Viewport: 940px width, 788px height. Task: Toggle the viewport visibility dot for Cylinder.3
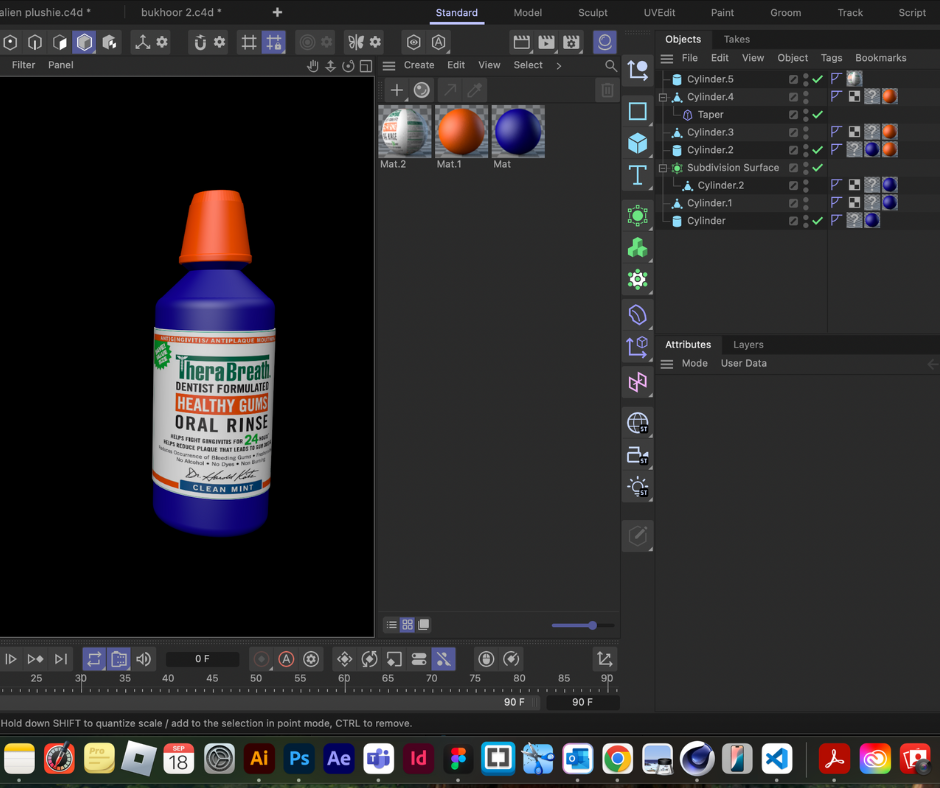[806, 128]
